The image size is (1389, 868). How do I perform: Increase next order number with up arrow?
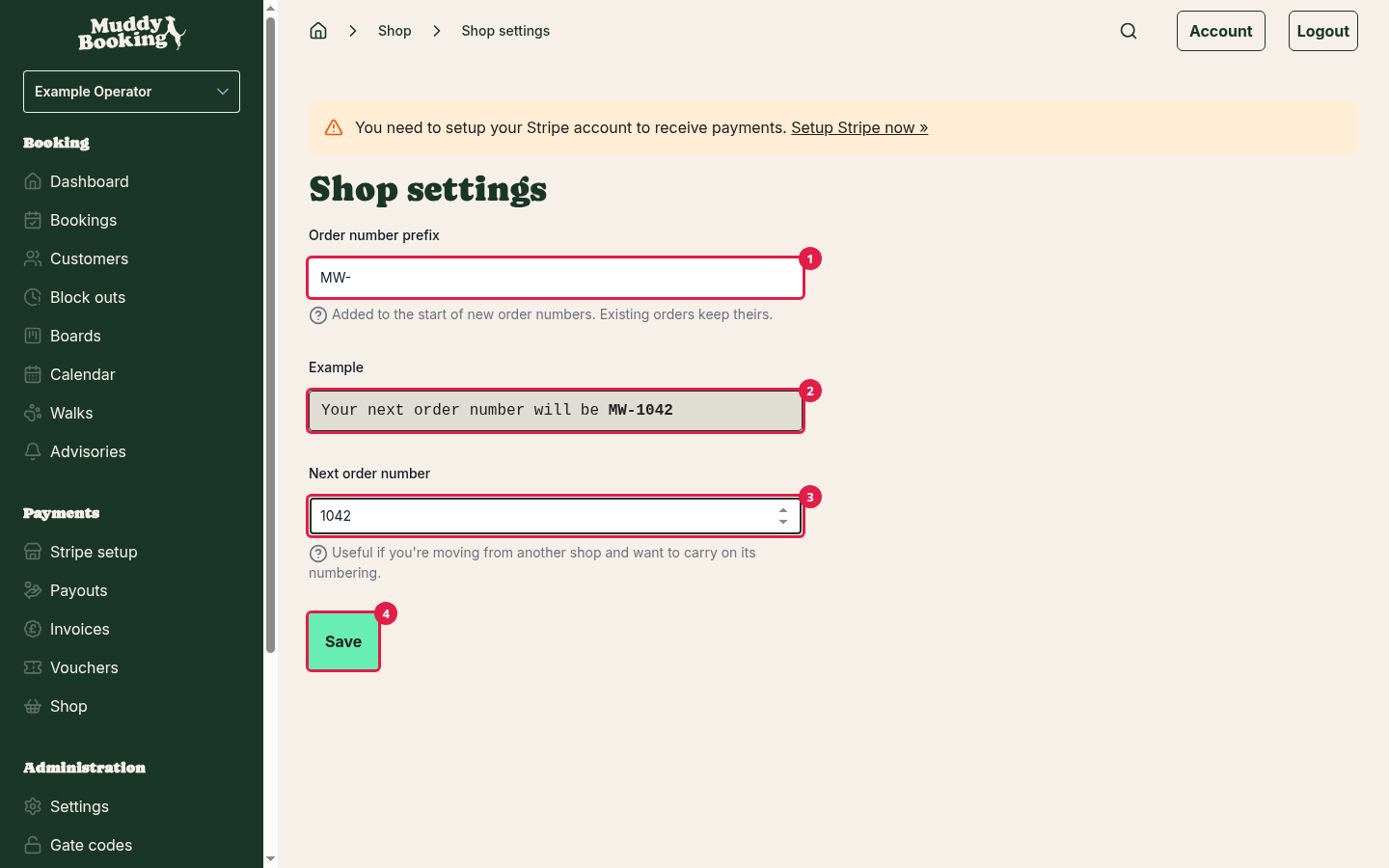pos(783,510)
